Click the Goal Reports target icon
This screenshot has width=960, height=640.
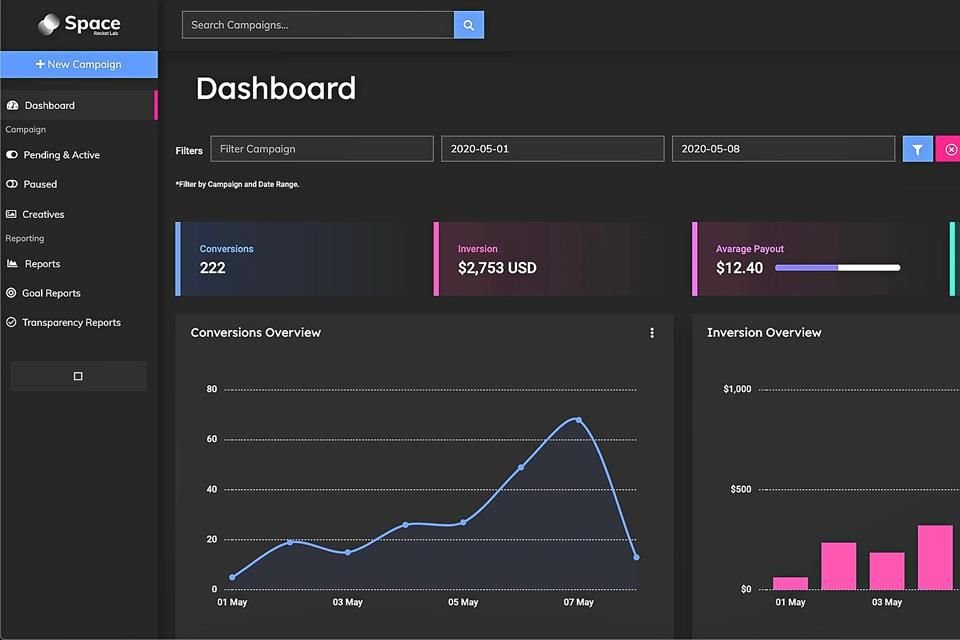(12, 293)
